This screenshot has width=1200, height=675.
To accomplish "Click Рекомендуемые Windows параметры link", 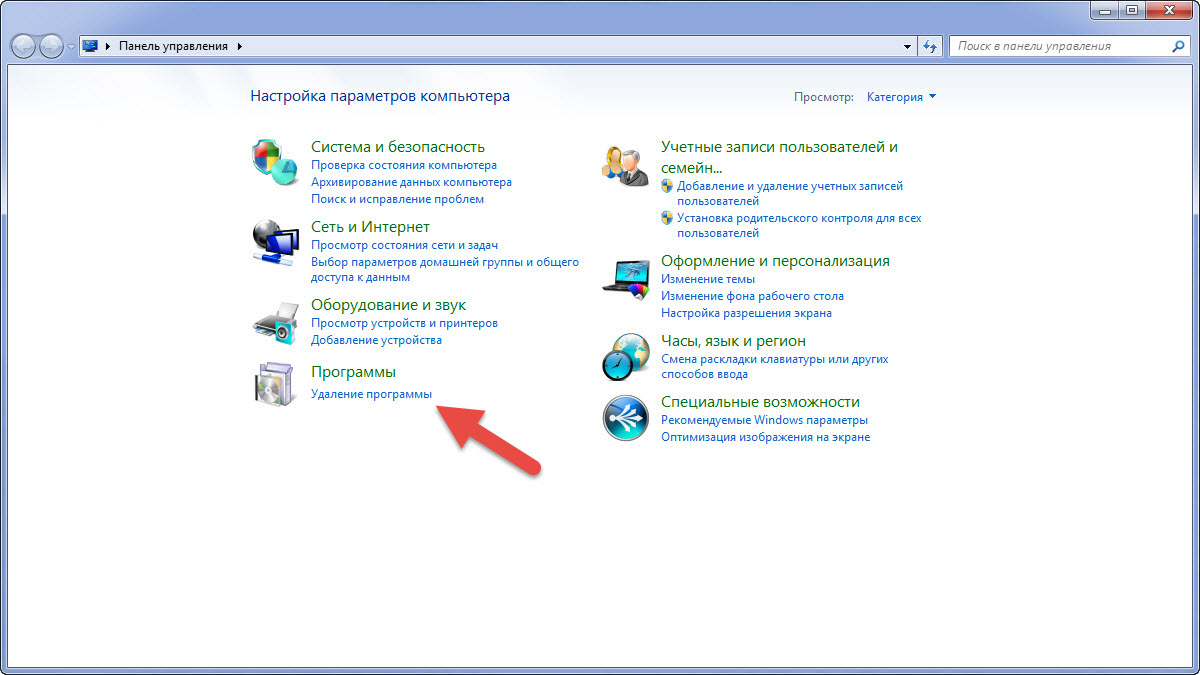I will pyautogui.click(x=764, y=420).
